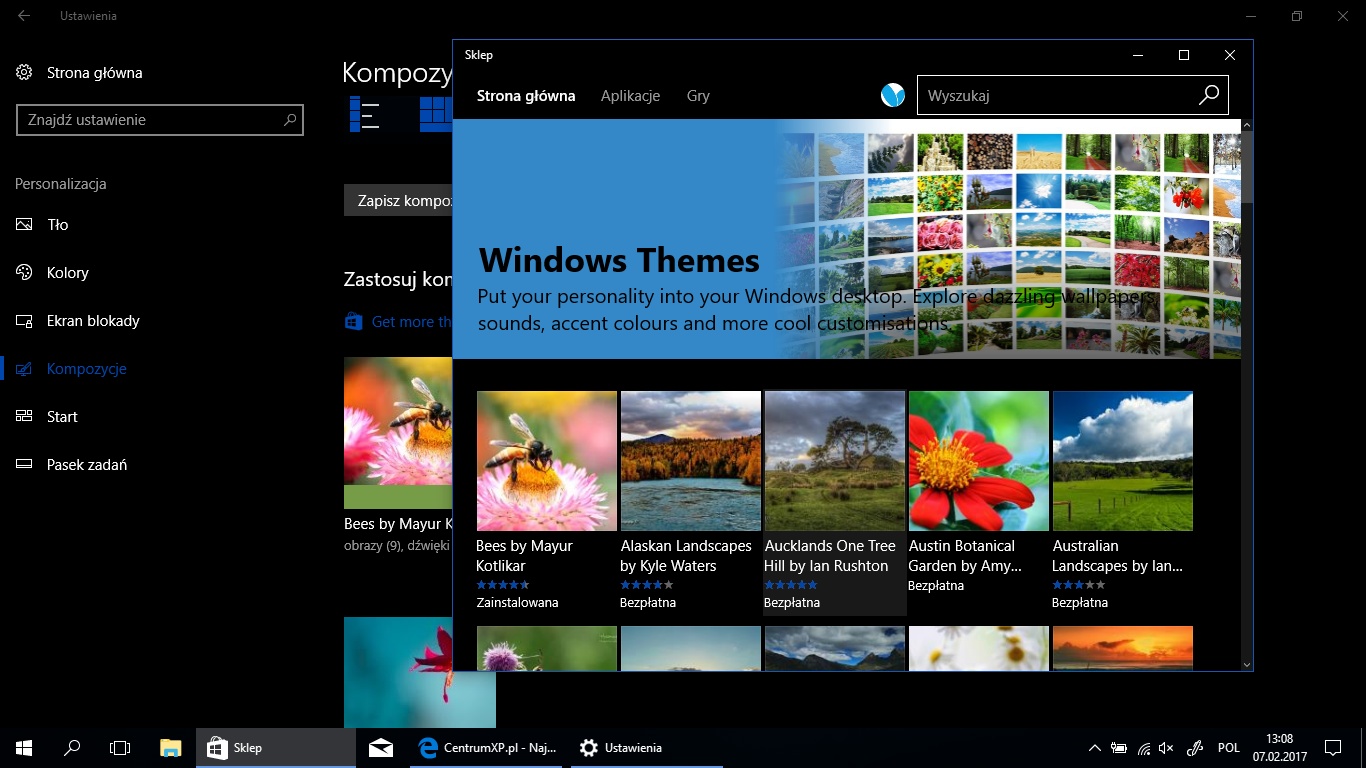This screenshot has height=768, width=1366.
Task: Open Task View on taskbar
Action: click(120, 747)
